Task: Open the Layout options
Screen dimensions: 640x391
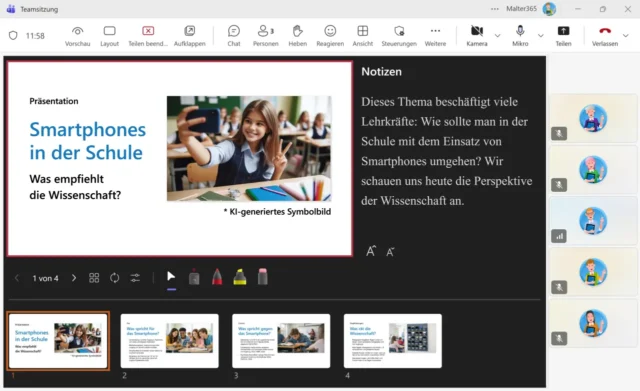Action: 109,36
